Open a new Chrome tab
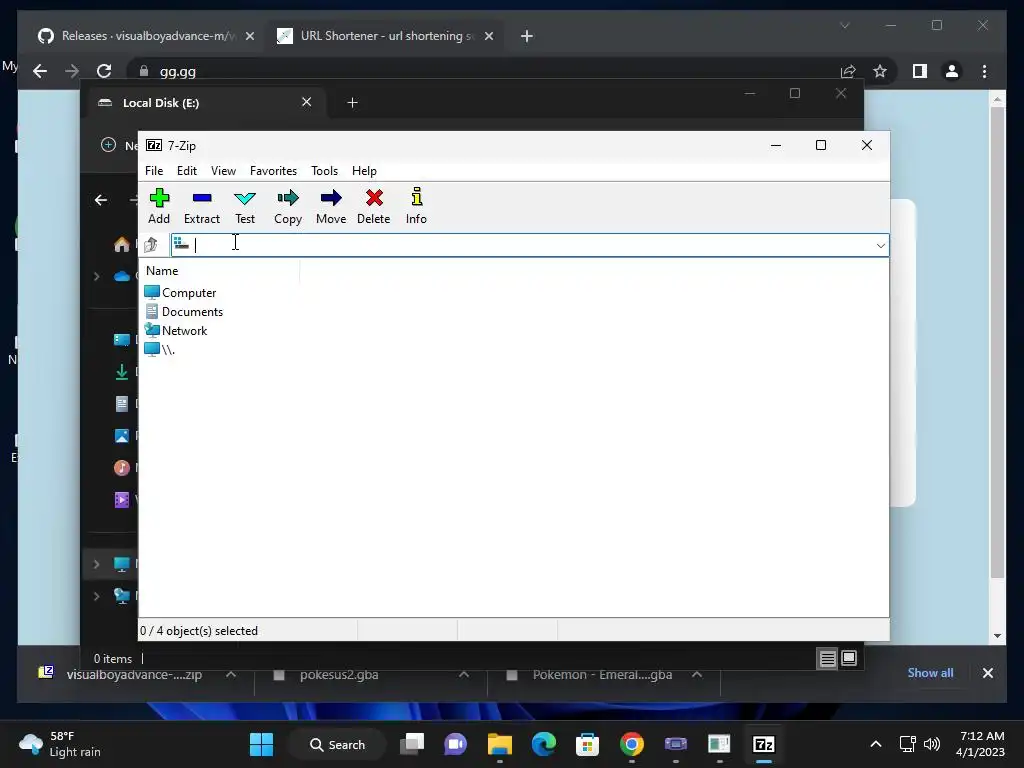1024x768 pixels. [527, 36]
